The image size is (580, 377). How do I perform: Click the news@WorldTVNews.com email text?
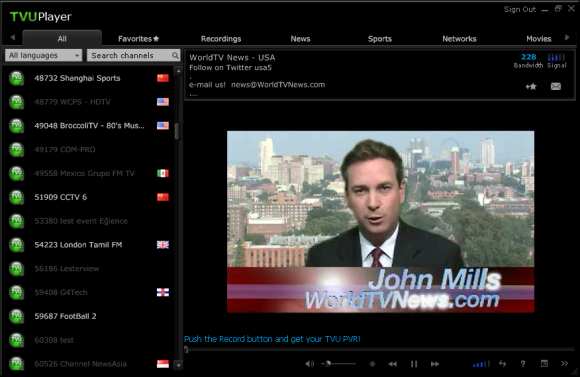click(x=278, y=85)
